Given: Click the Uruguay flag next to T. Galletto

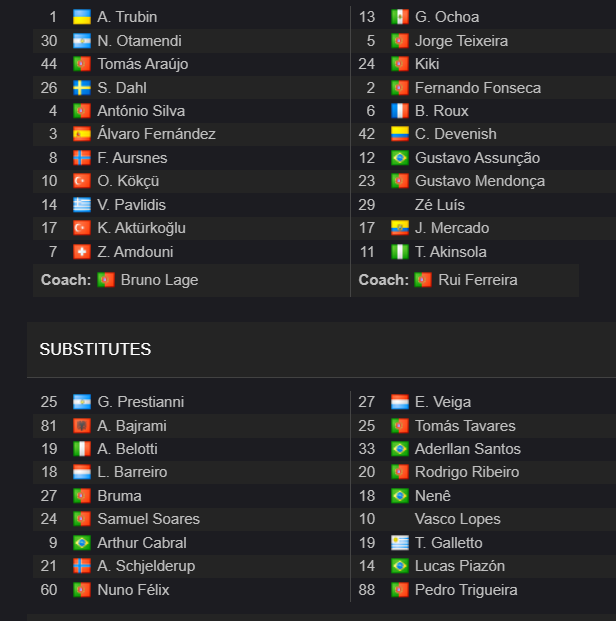Looking at the screenshot, I should click(400, 543).
